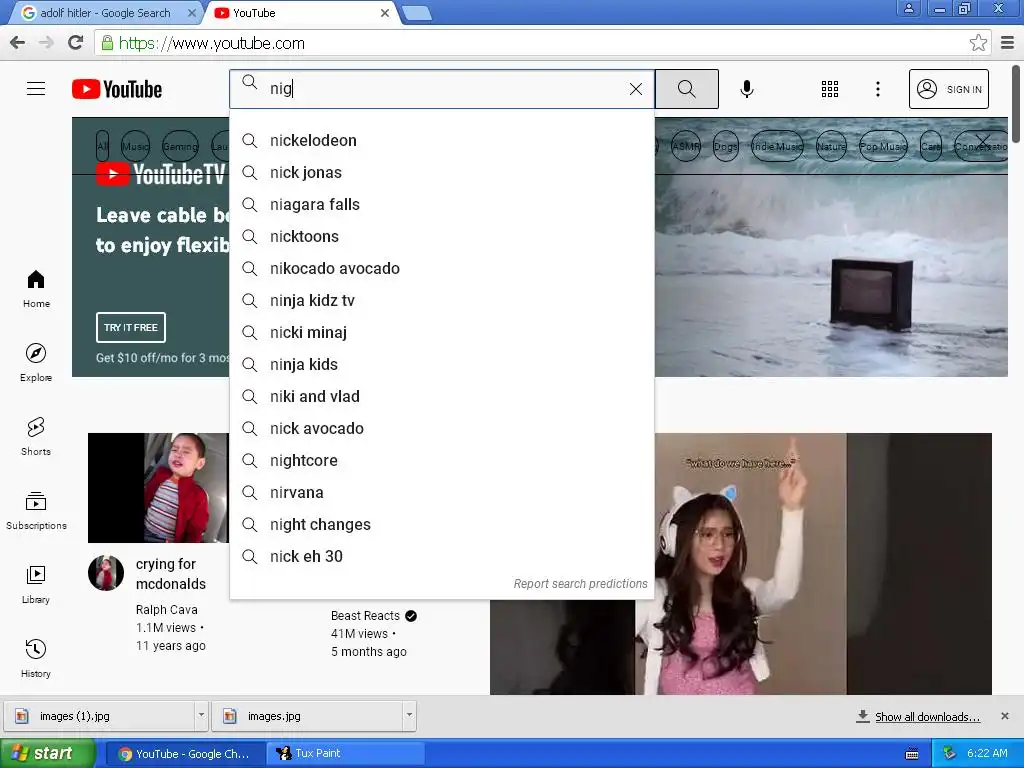1024x768 pixels.
Task: Click Show all downloads
Action: coord(927,716)
